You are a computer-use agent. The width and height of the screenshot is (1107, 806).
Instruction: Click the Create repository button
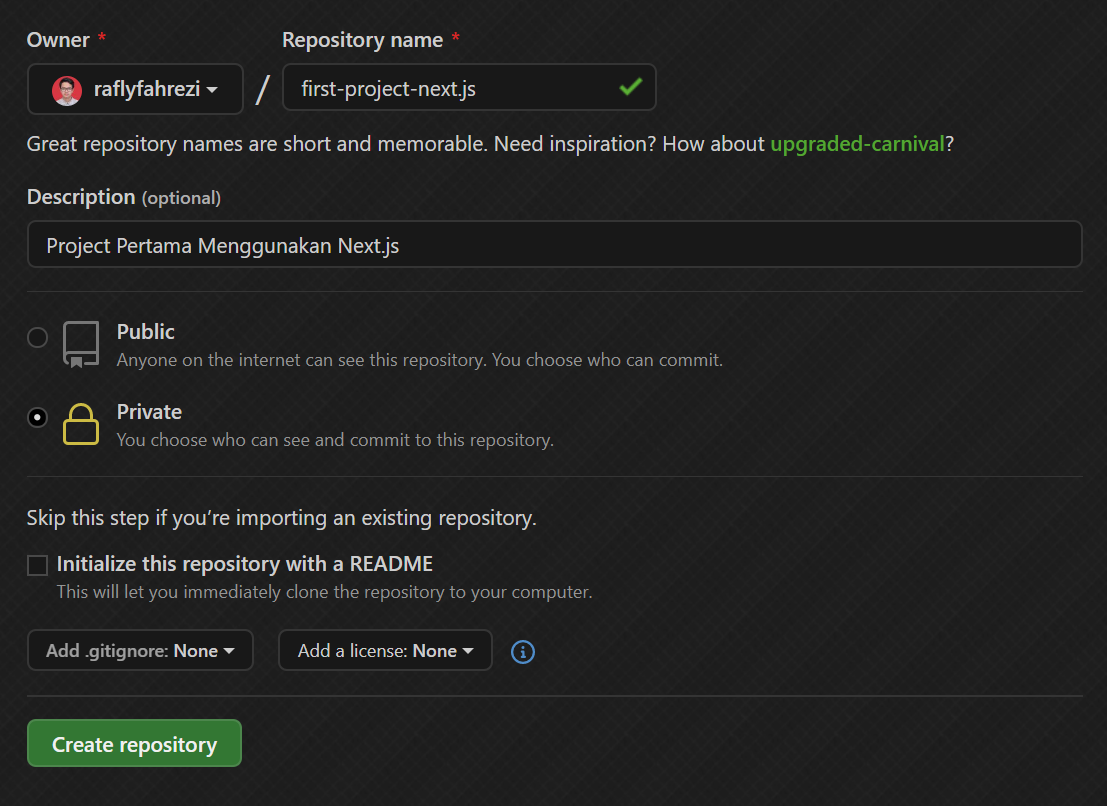click(x=134, y=743)
